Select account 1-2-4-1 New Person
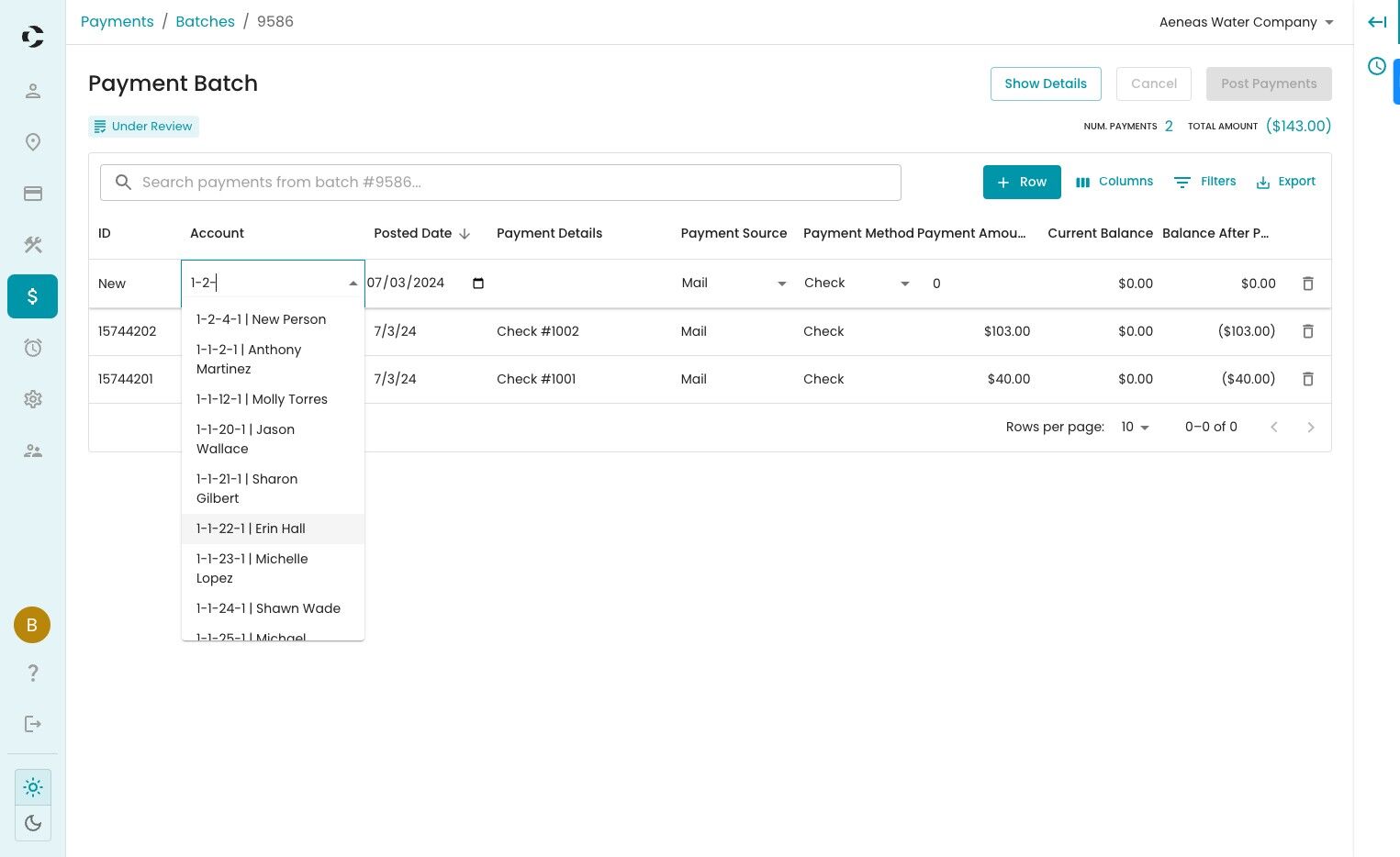Viewport: 1400px width, 857px height. (x=273, y=319)
